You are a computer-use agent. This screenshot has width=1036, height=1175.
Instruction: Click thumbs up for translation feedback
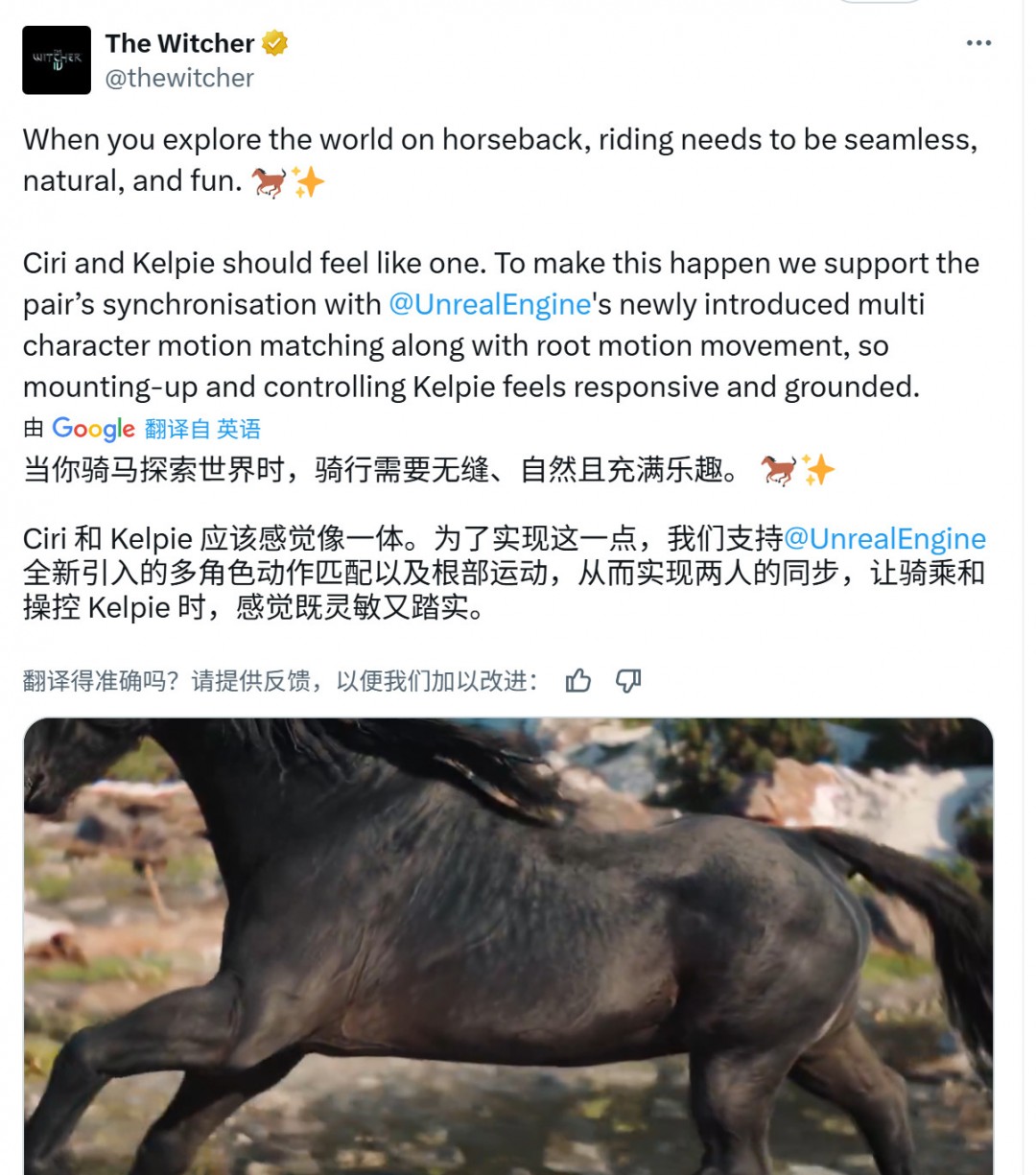point(578,681)
